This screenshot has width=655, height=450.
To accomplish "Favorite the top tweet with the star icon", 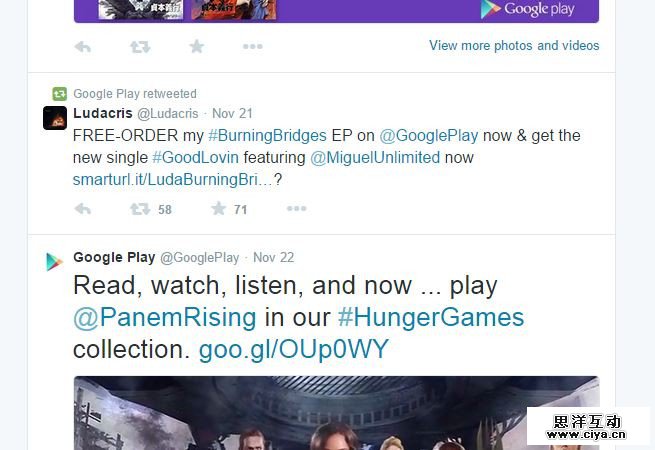I will coord(196,46).
